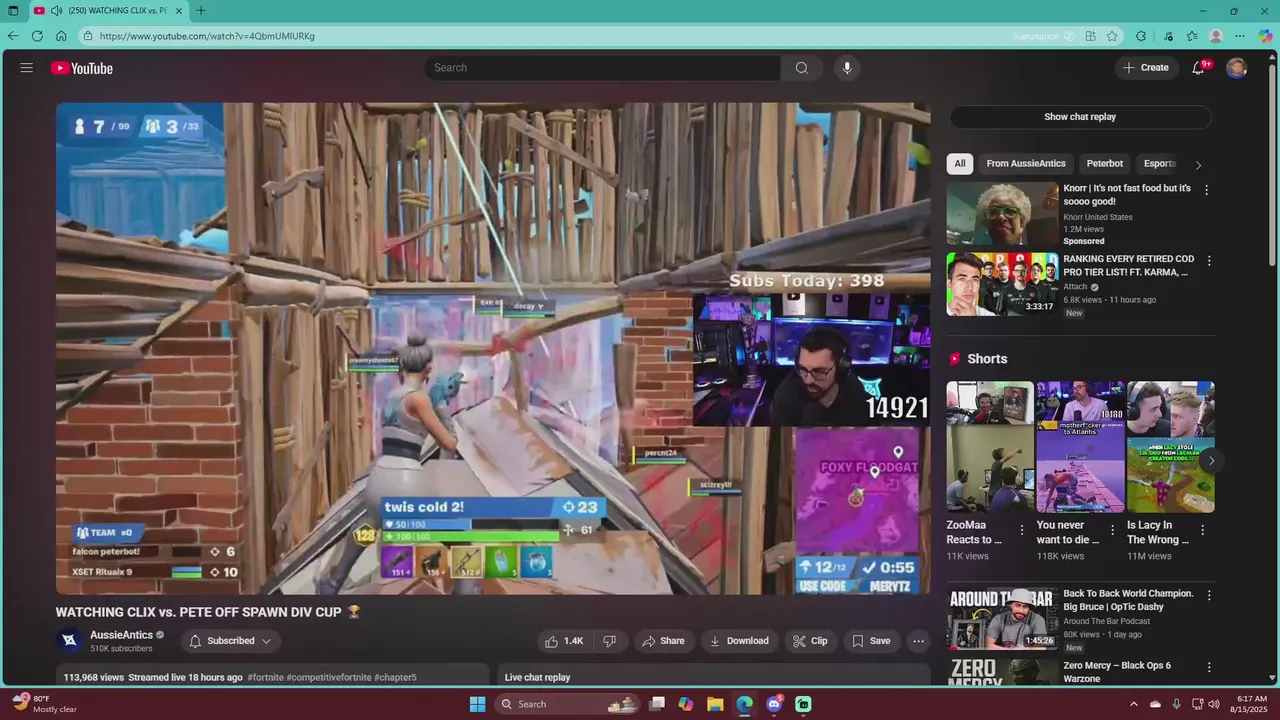Open the Copilot icon in the Edge toolbar

coord(1266,36)
